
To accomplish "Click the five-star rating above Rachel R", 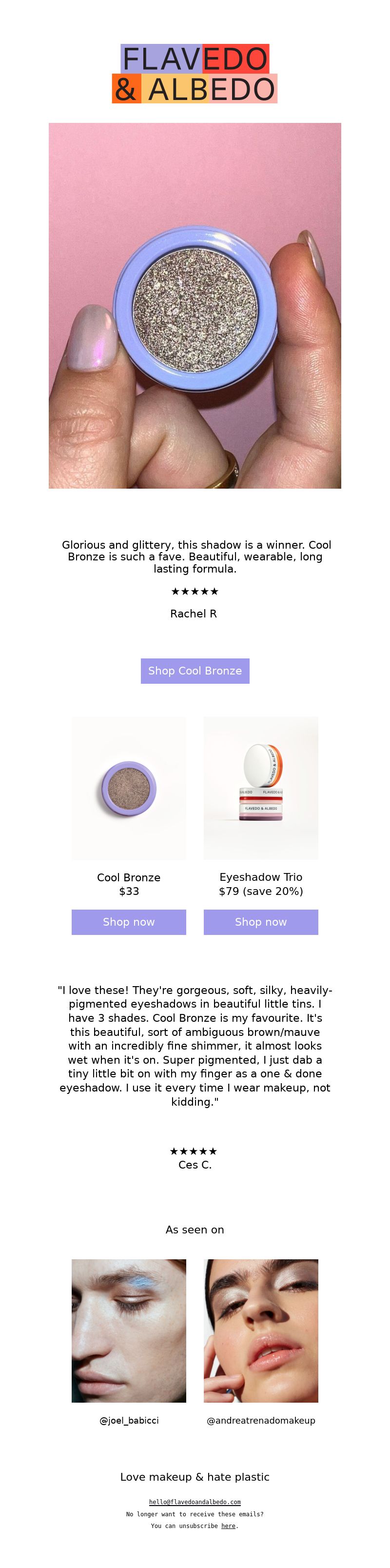I will [195, 591].
